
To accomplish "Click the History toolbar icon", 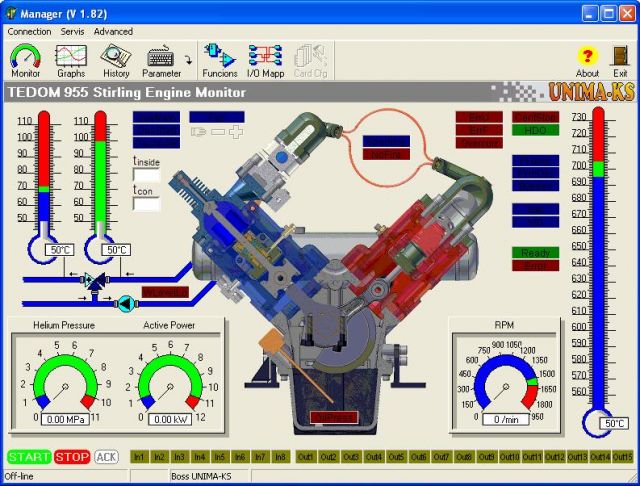I will [x=116, y=60].
